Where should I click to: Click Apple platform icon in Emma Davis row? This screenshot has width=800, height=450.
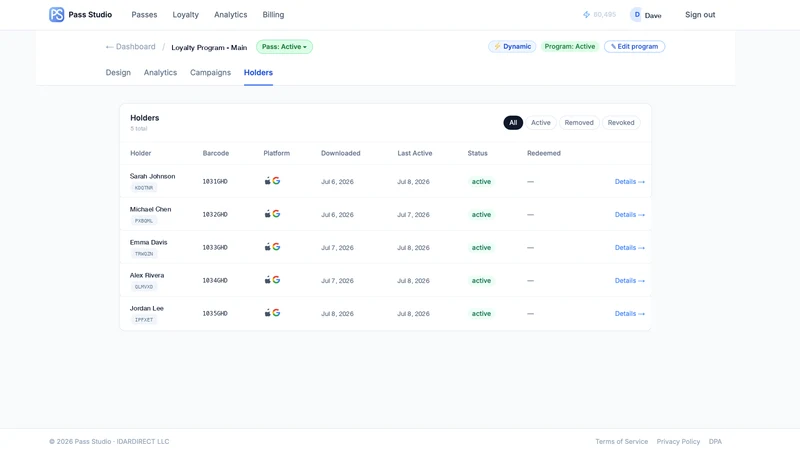pyautogui.click(x=267, y=247)
